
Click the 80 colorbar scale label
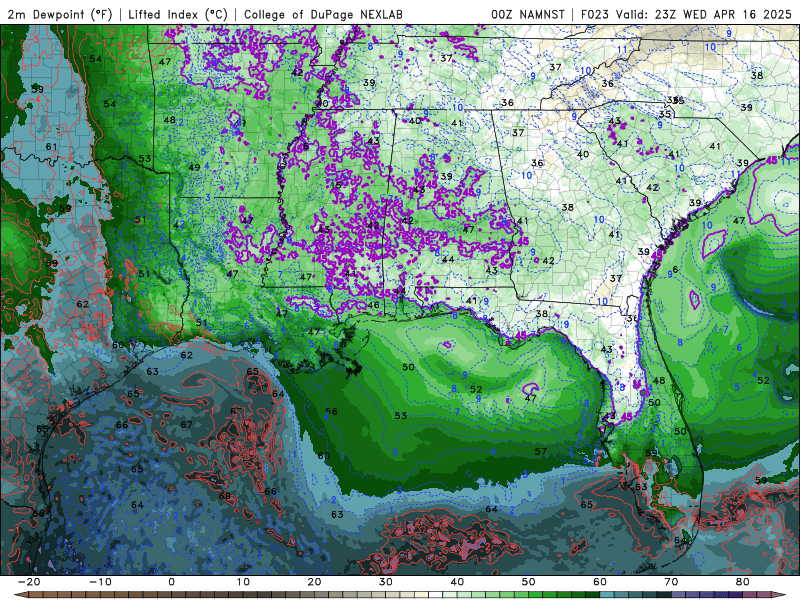(743, 582)
